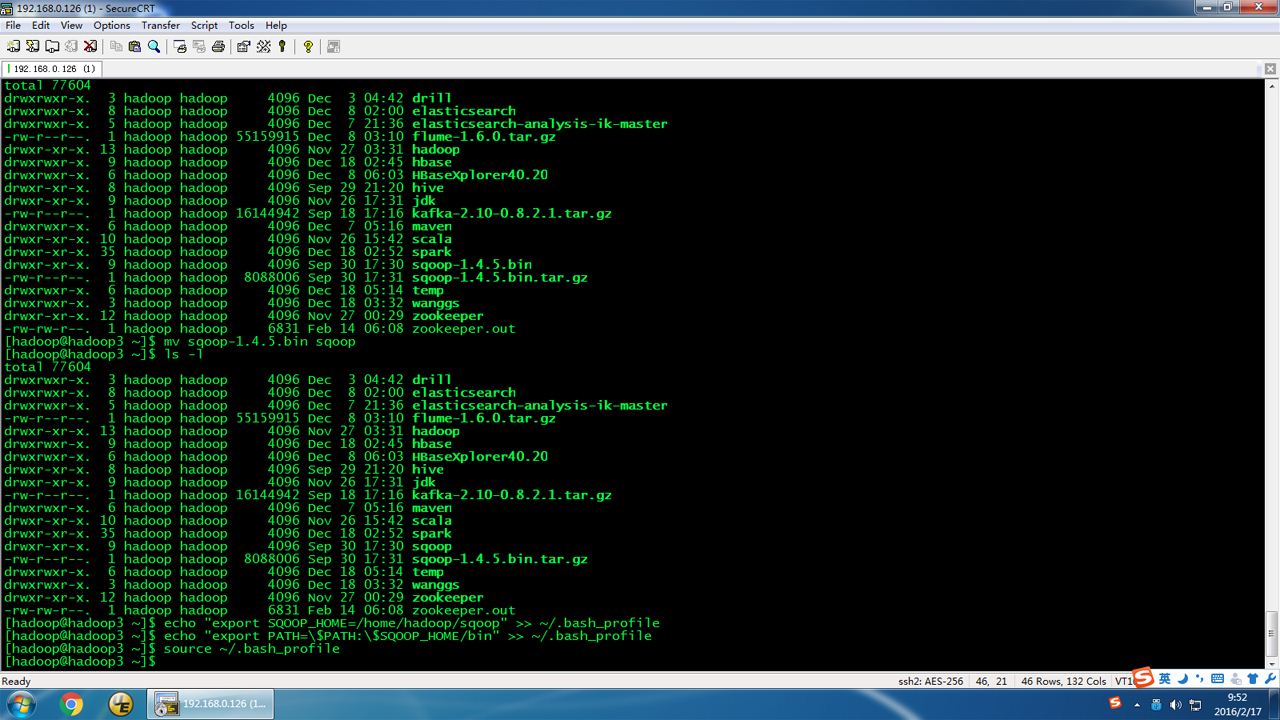1280x720 pixels.
Task: Open the Transfer menu
Action: pos(161,25)
